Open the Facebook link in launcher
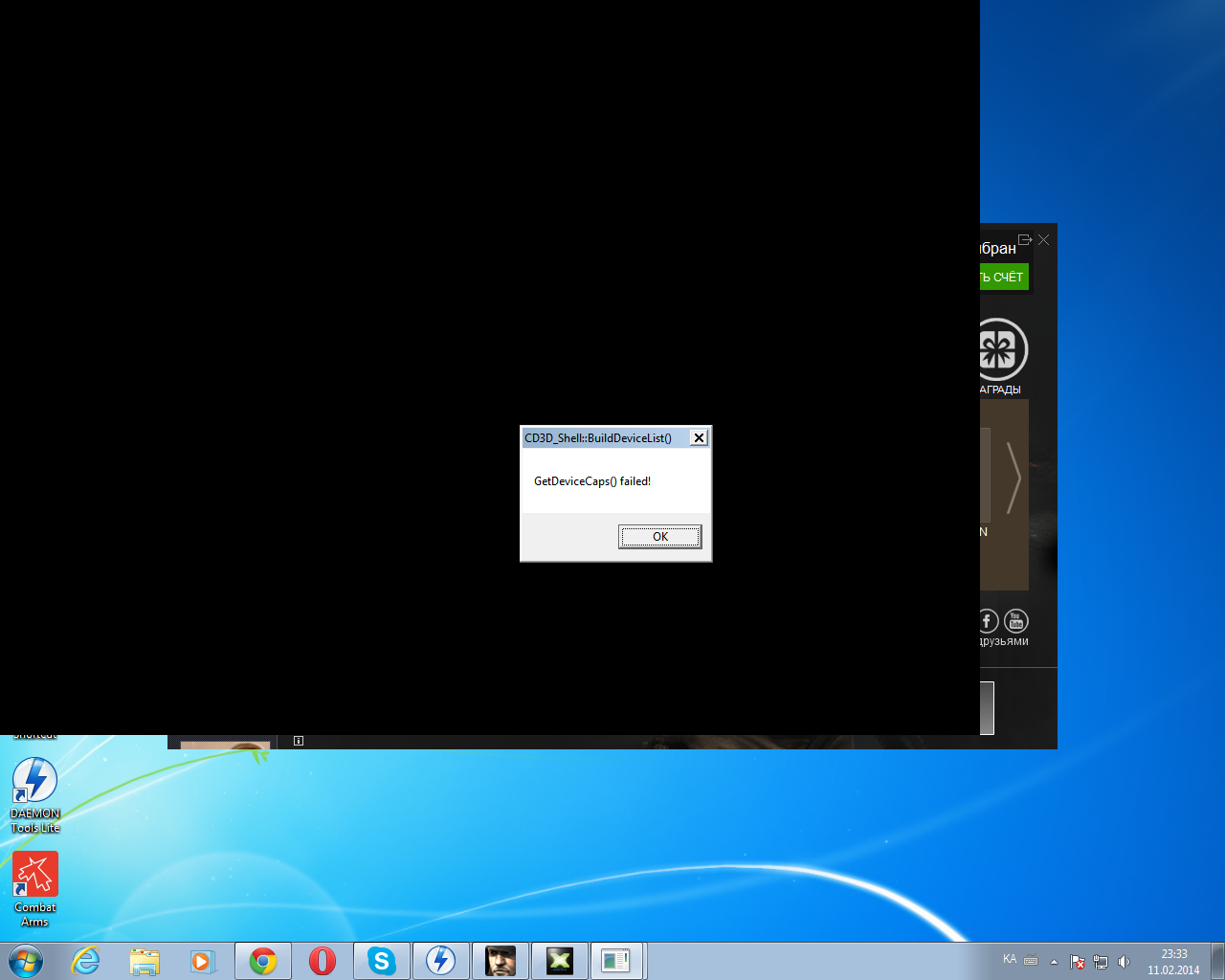 coord(989,621)
